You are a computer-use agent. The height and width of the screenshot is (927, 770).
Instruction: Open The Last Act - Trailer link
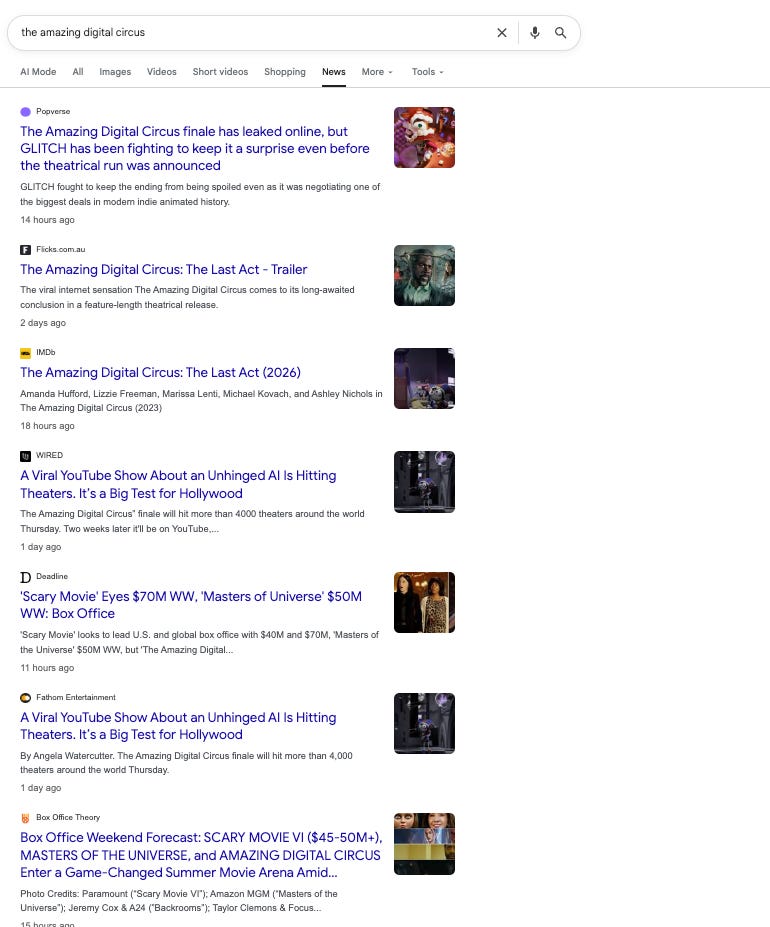coord(164,270)
